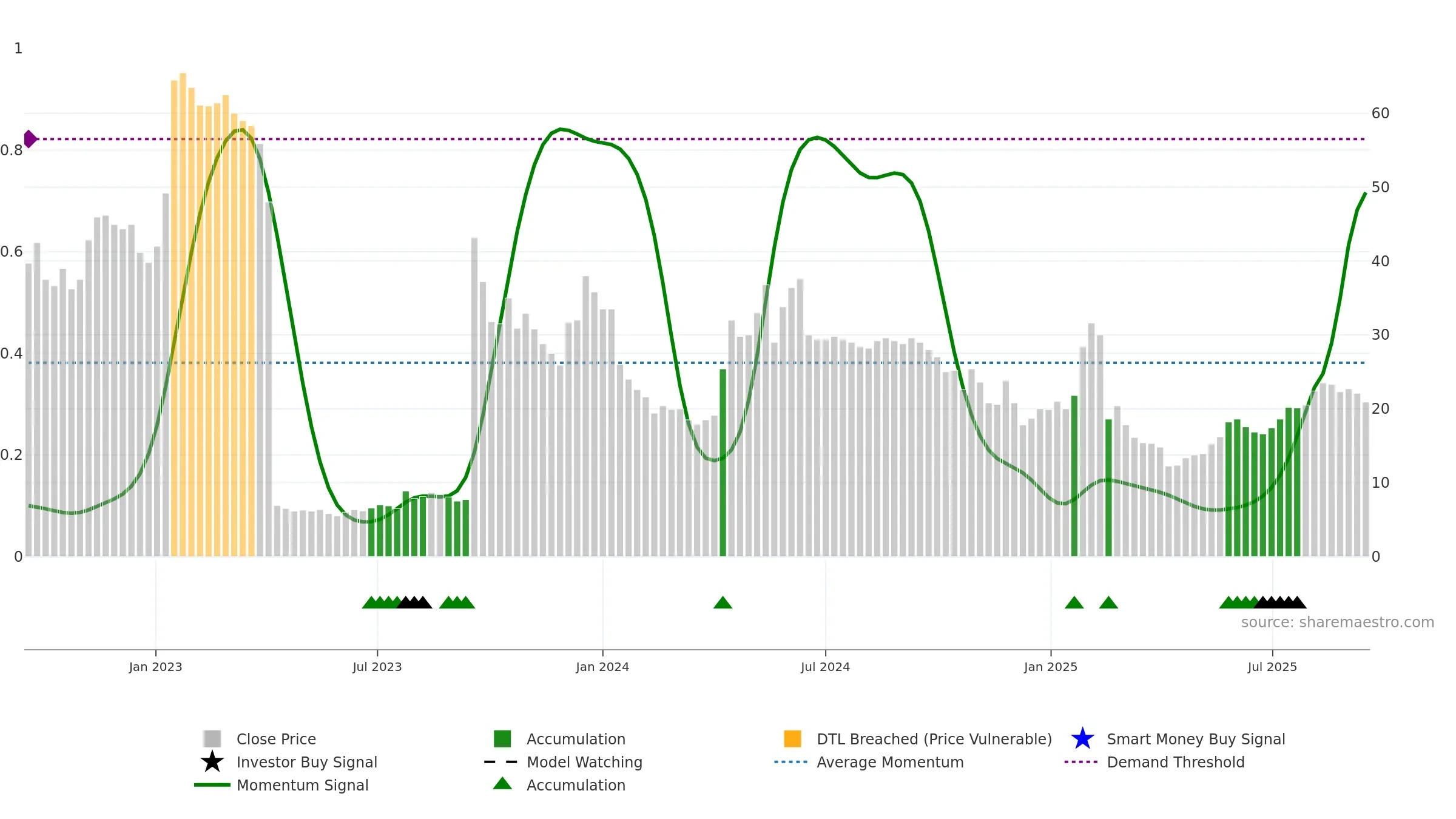Click the black Investor Buy Signal star icon
The height and width of the screenshot is (819, 1456).
pos(212,762)
